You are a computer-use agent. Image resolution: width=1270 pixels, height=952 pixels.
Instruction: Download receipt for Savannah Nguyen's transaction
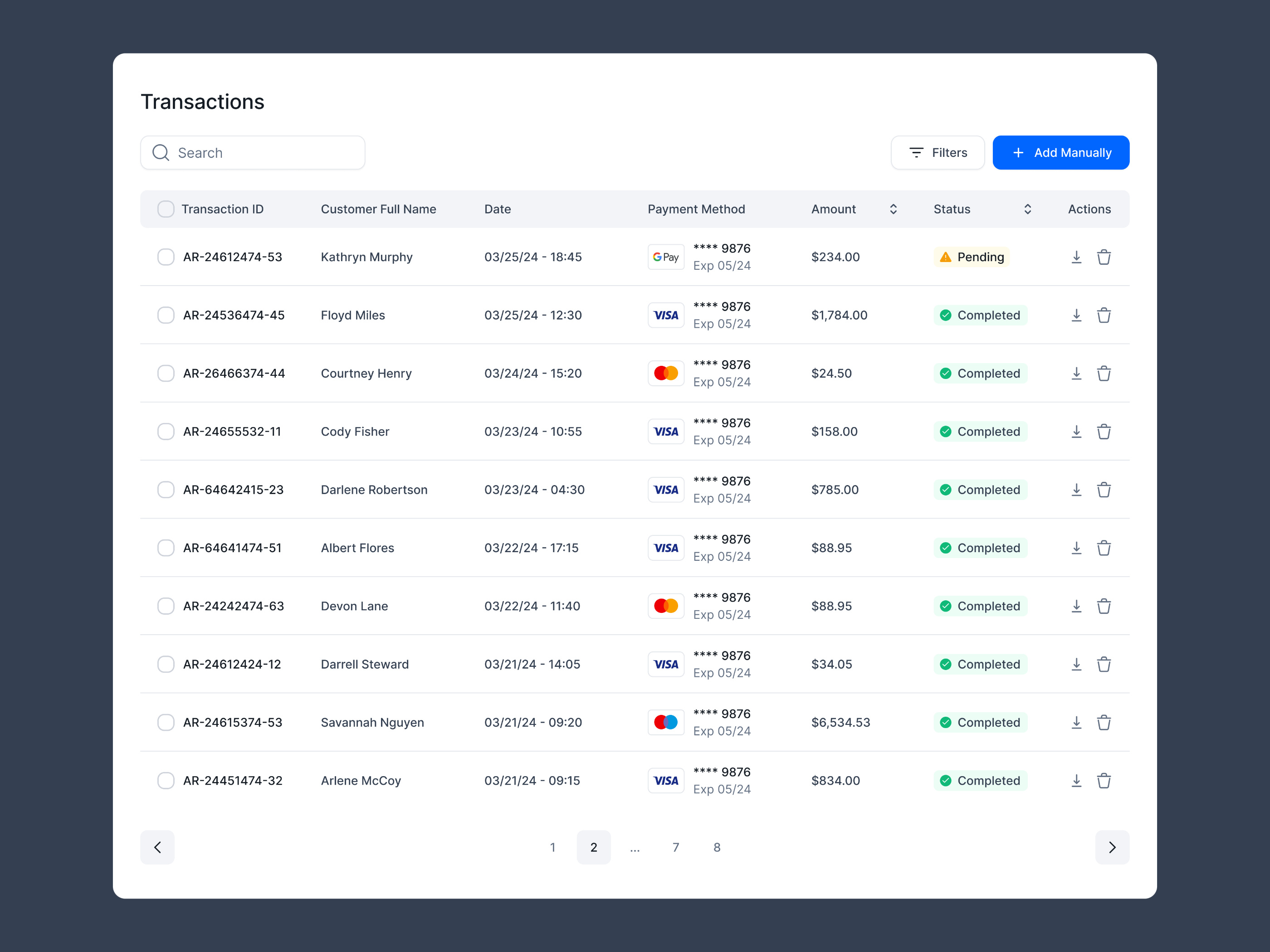click(1076, 723)
